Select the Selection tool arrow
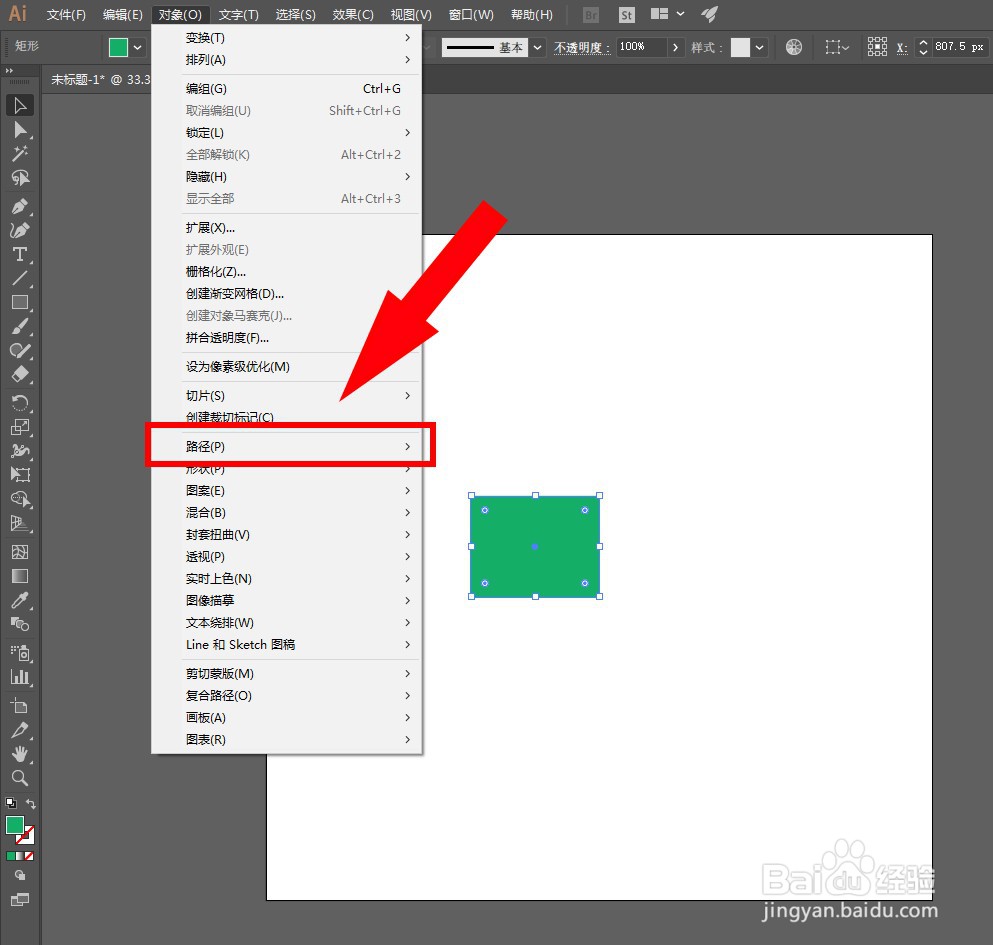 (20, 105)
